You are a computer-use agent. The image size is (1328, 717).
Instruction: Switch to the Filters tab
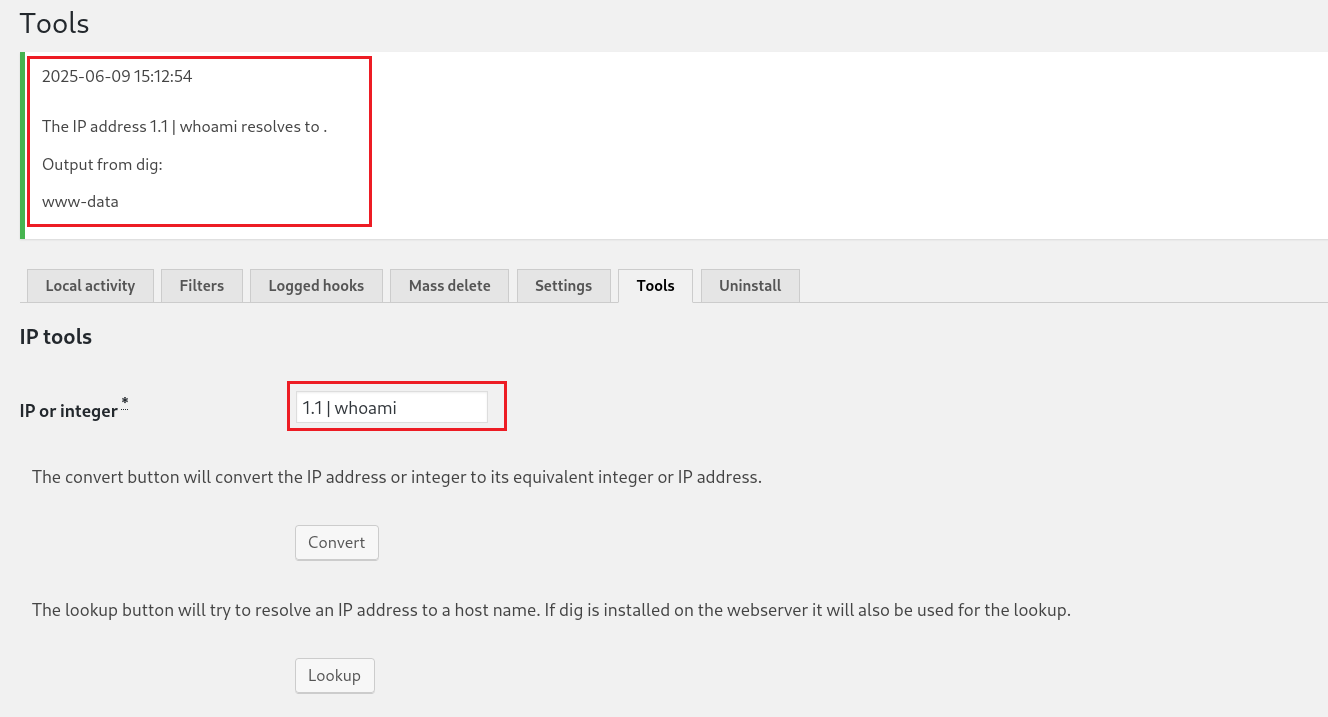[201, 286]
